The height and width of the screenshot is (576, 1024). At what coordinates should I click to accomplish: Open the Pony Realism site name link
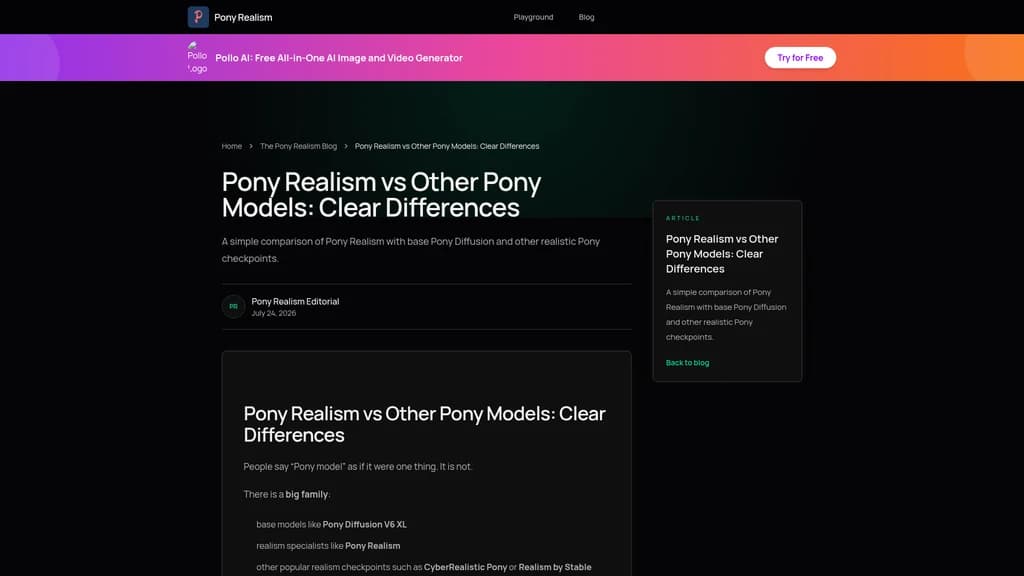pyautogui.click(x=243, y=18)
